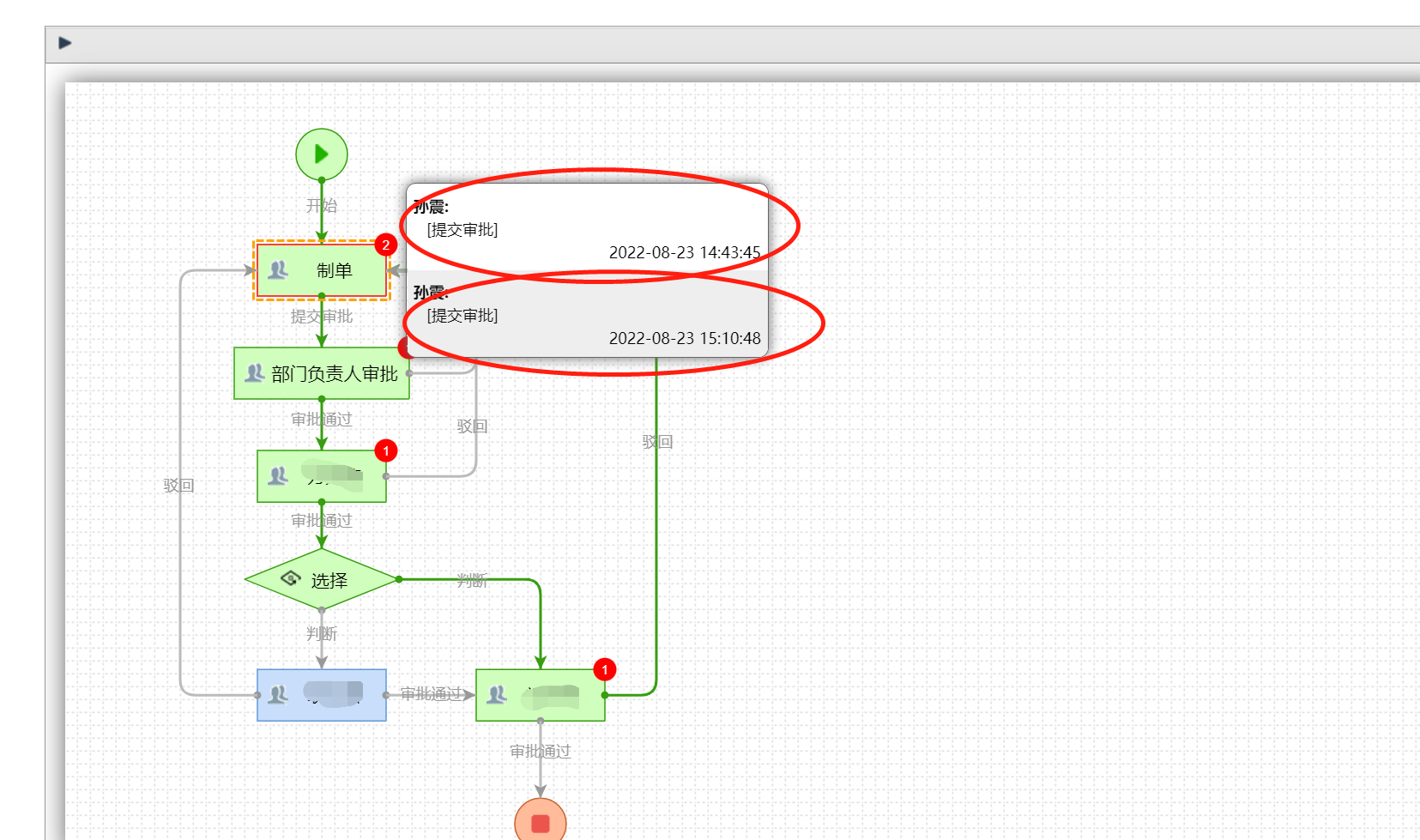The image size is (1420, 840).
Task: Click the user icon in 制单 node
Action: click(278, 270)
